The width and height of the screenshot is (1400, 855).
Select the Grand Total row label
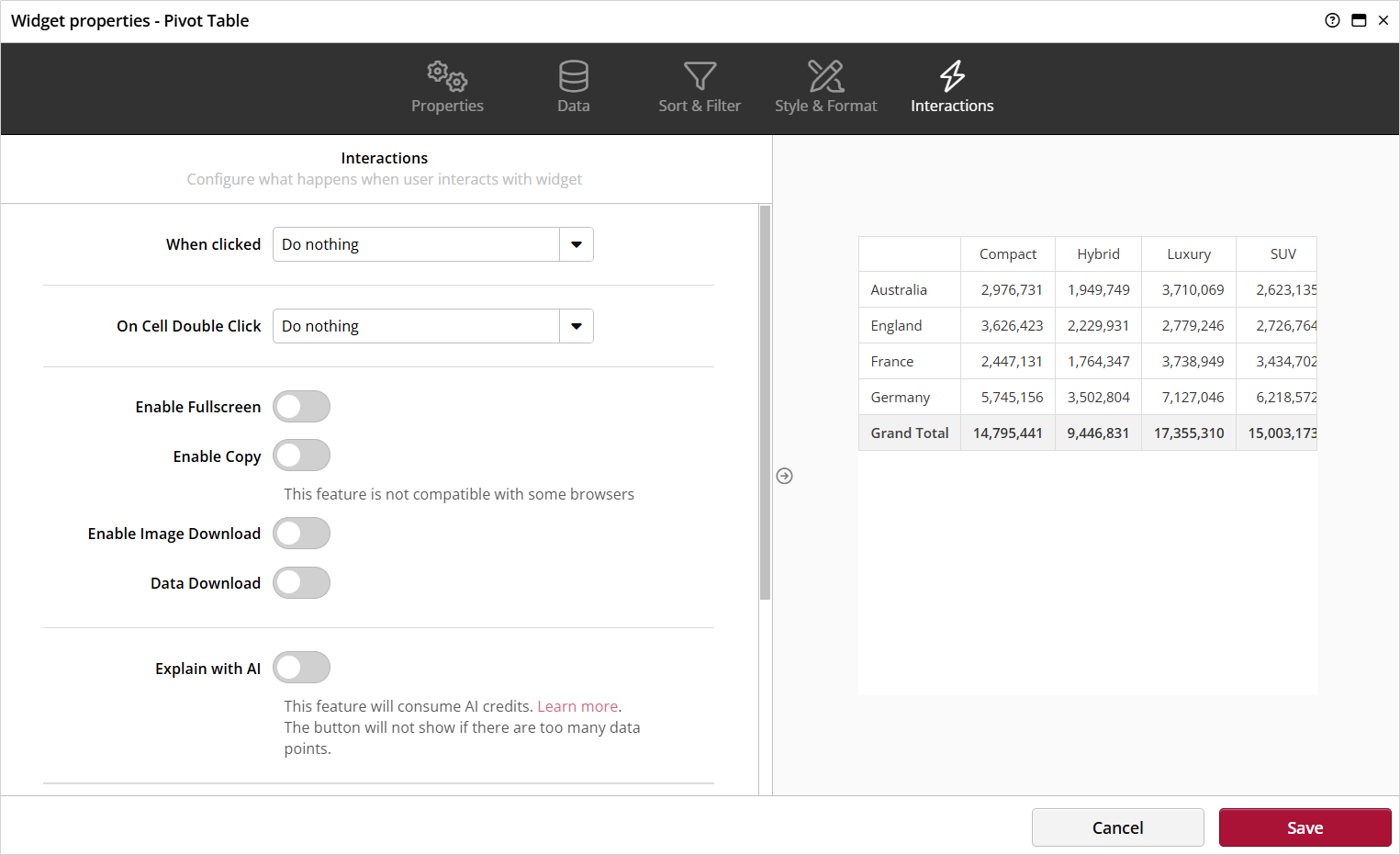(x=909, y=433)
